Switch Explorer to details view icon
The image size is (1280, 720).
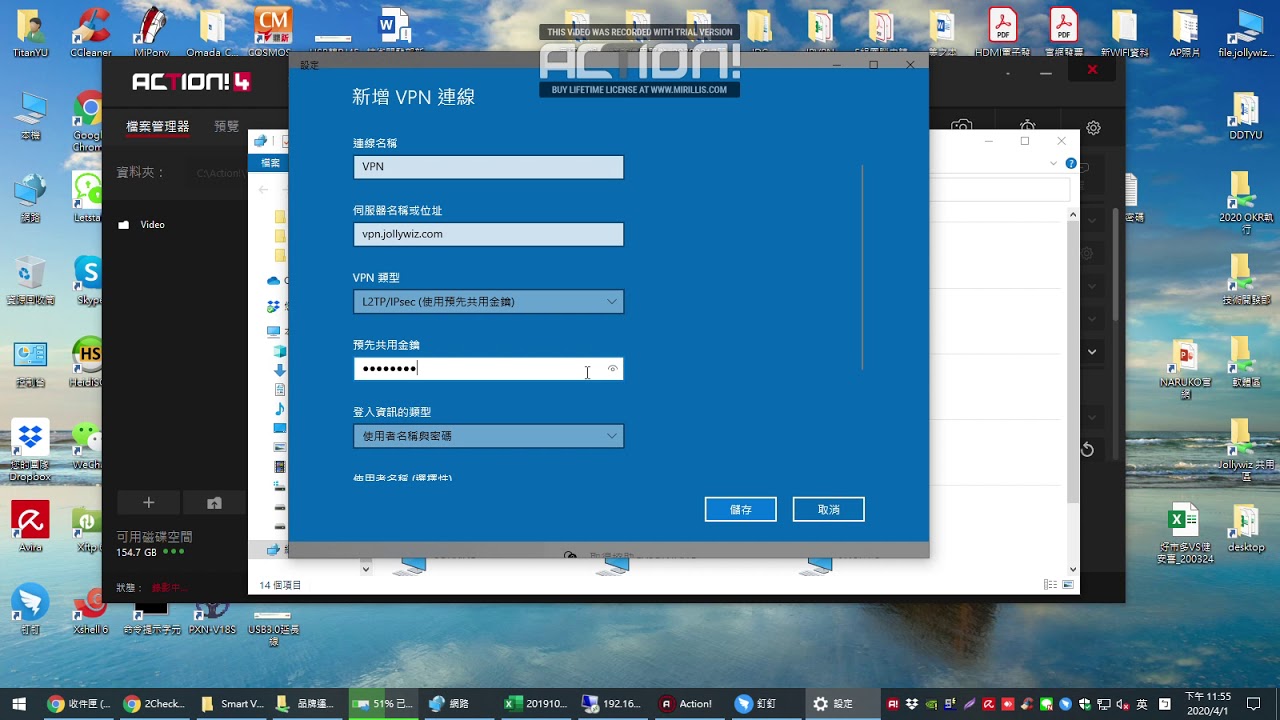click(1050, 585)
